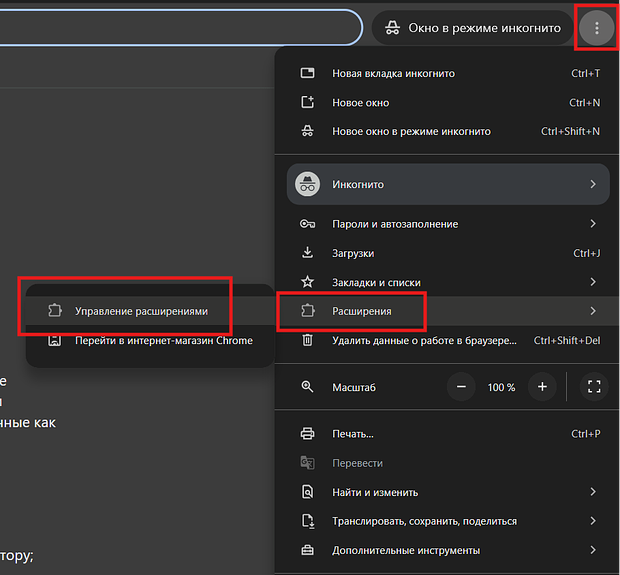Open 'Пароли и автозаполнение' entry

tap(447, 224)
